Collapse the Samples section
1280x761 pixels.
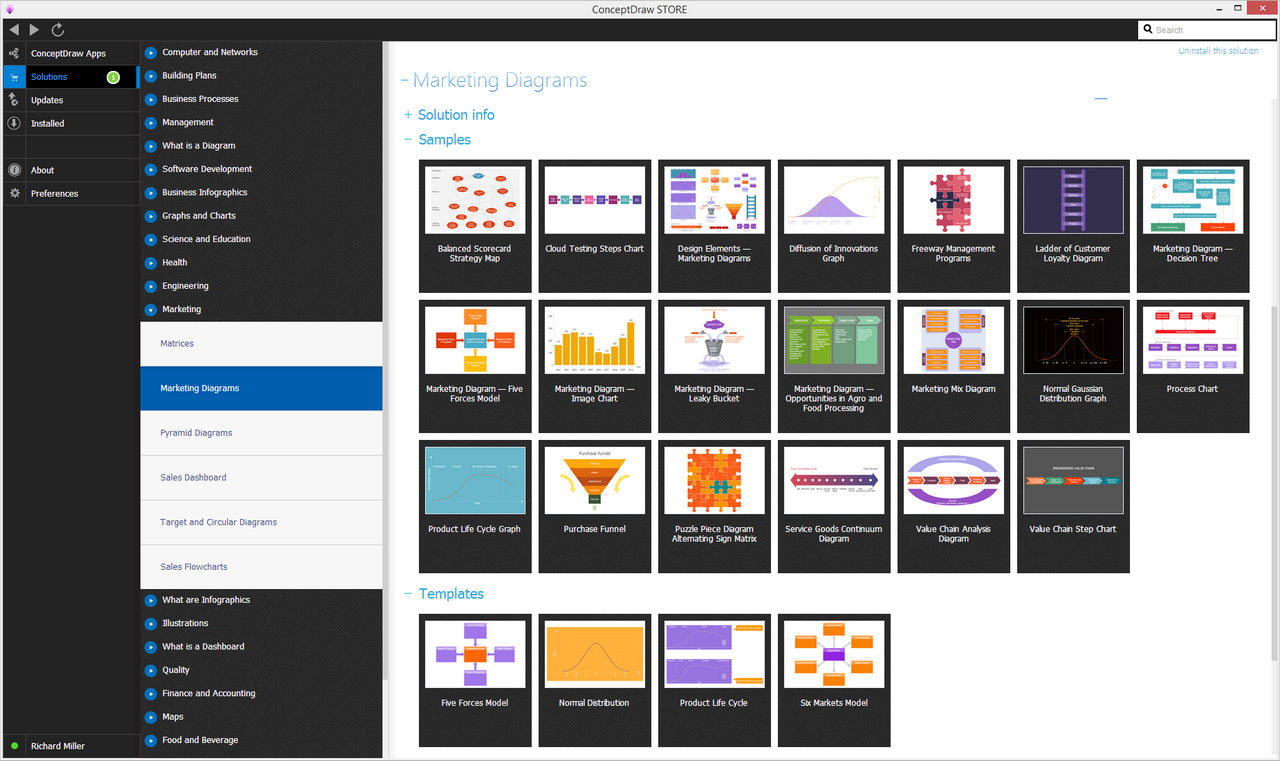(x=408, y=140)
